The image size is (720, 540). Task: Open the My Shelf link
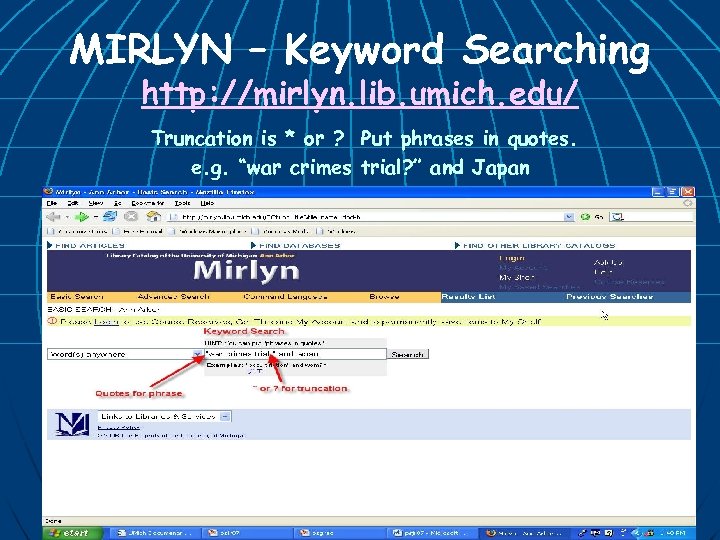tap(517, 278)
